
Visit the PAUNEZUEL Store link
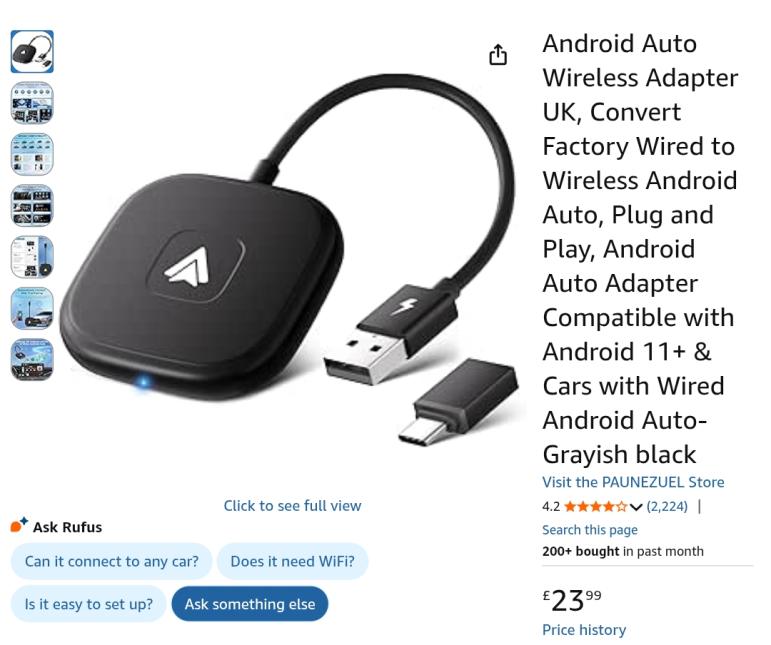pos(633,482)
